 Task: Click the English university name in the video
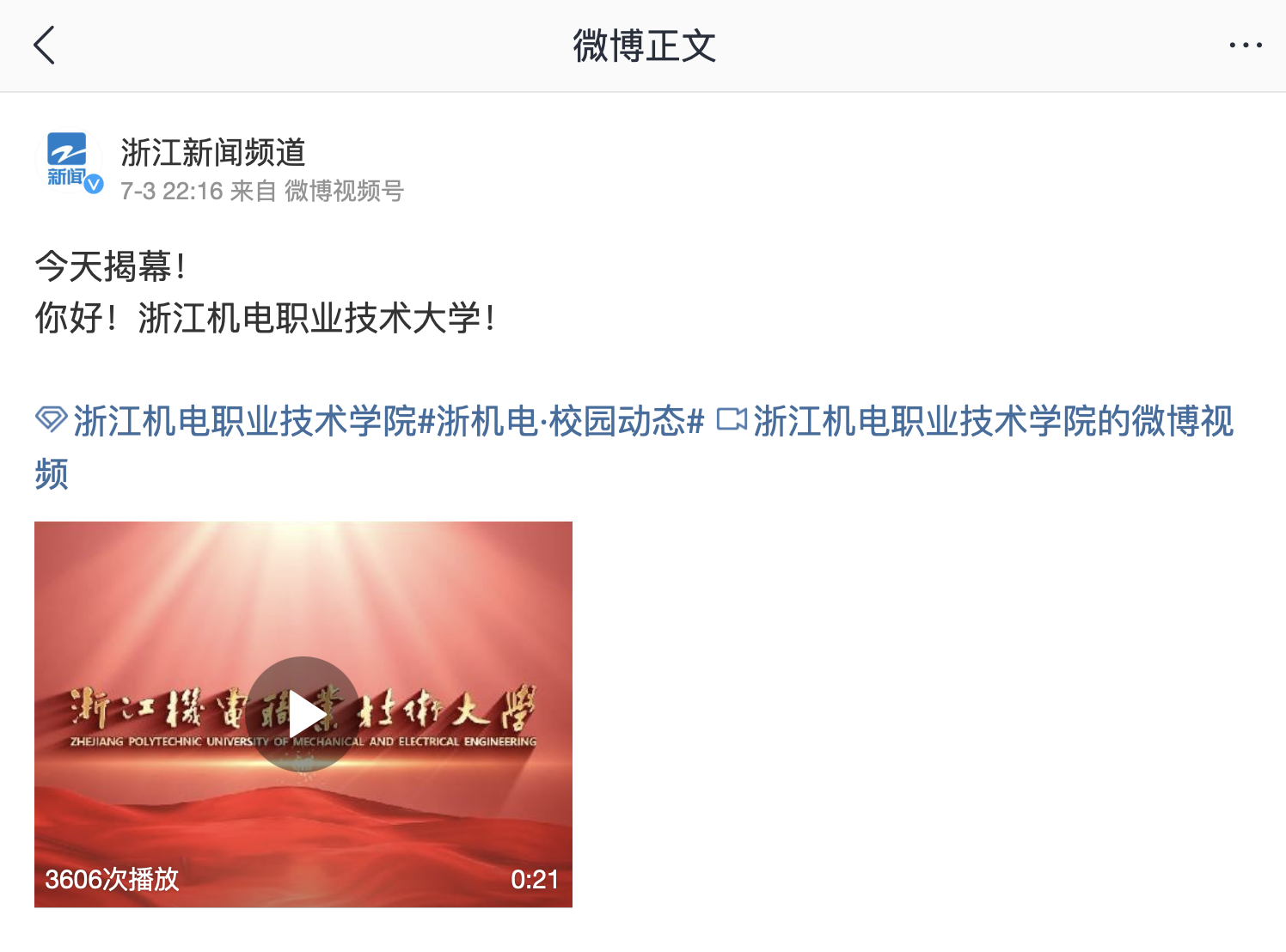tap(303, 741)
